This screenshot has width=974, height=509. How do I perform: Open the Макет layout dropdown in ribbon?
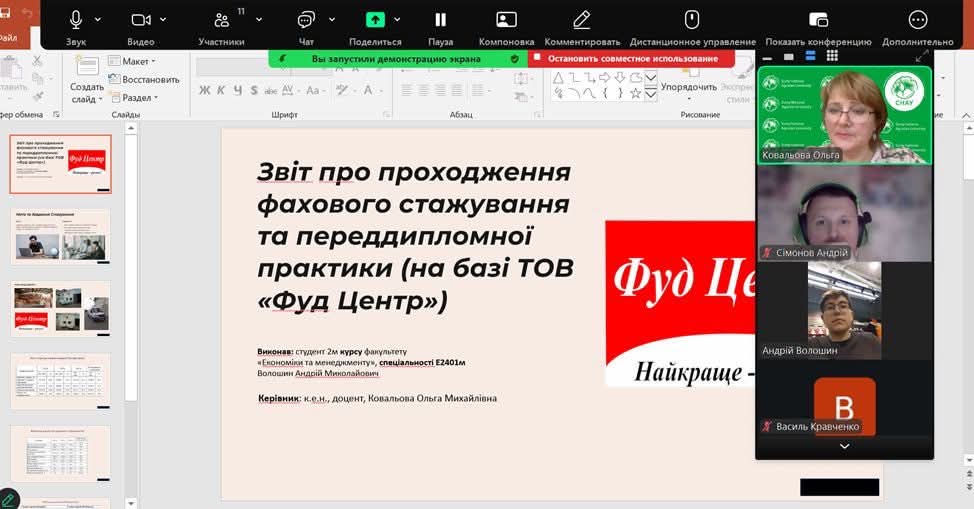click(137, 62)
